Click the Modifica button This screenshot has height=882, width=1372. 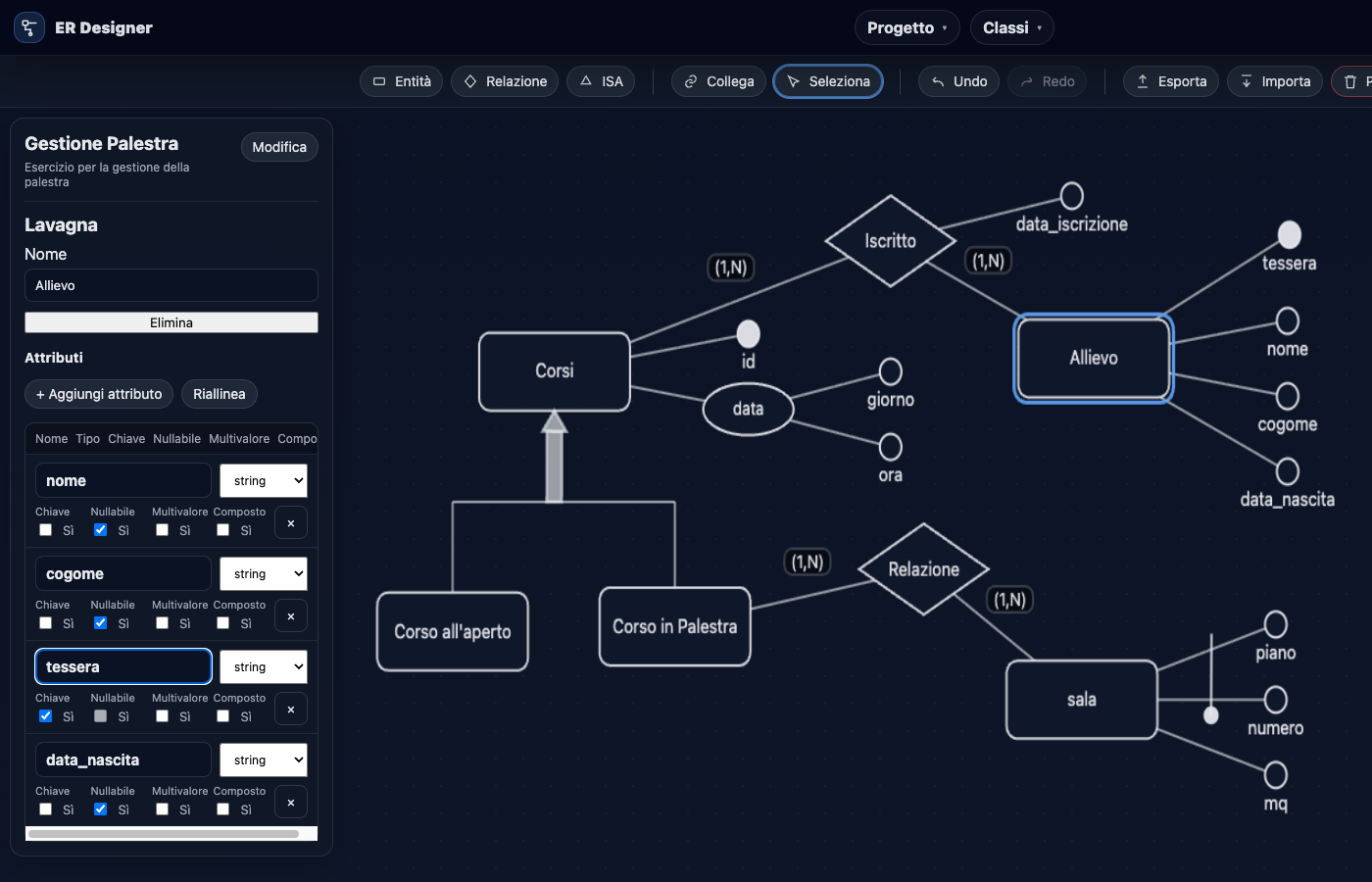click(x=279, y=147)
